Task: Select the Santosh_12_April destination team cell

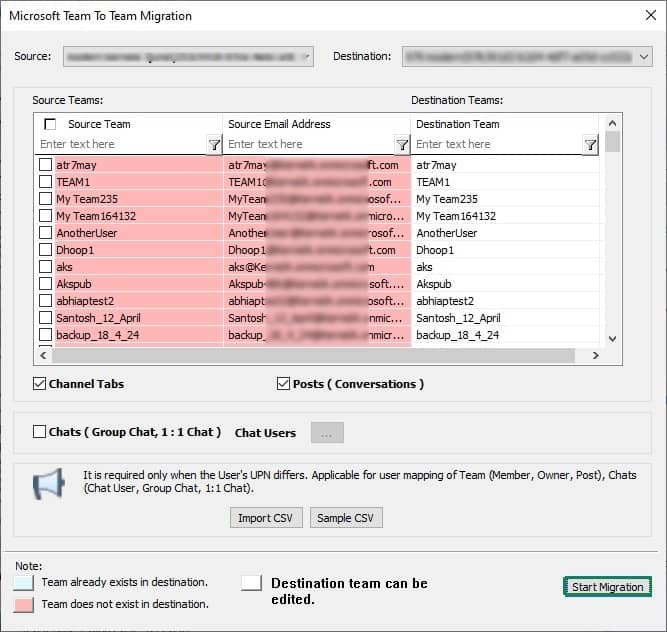Action: [505, 318]
